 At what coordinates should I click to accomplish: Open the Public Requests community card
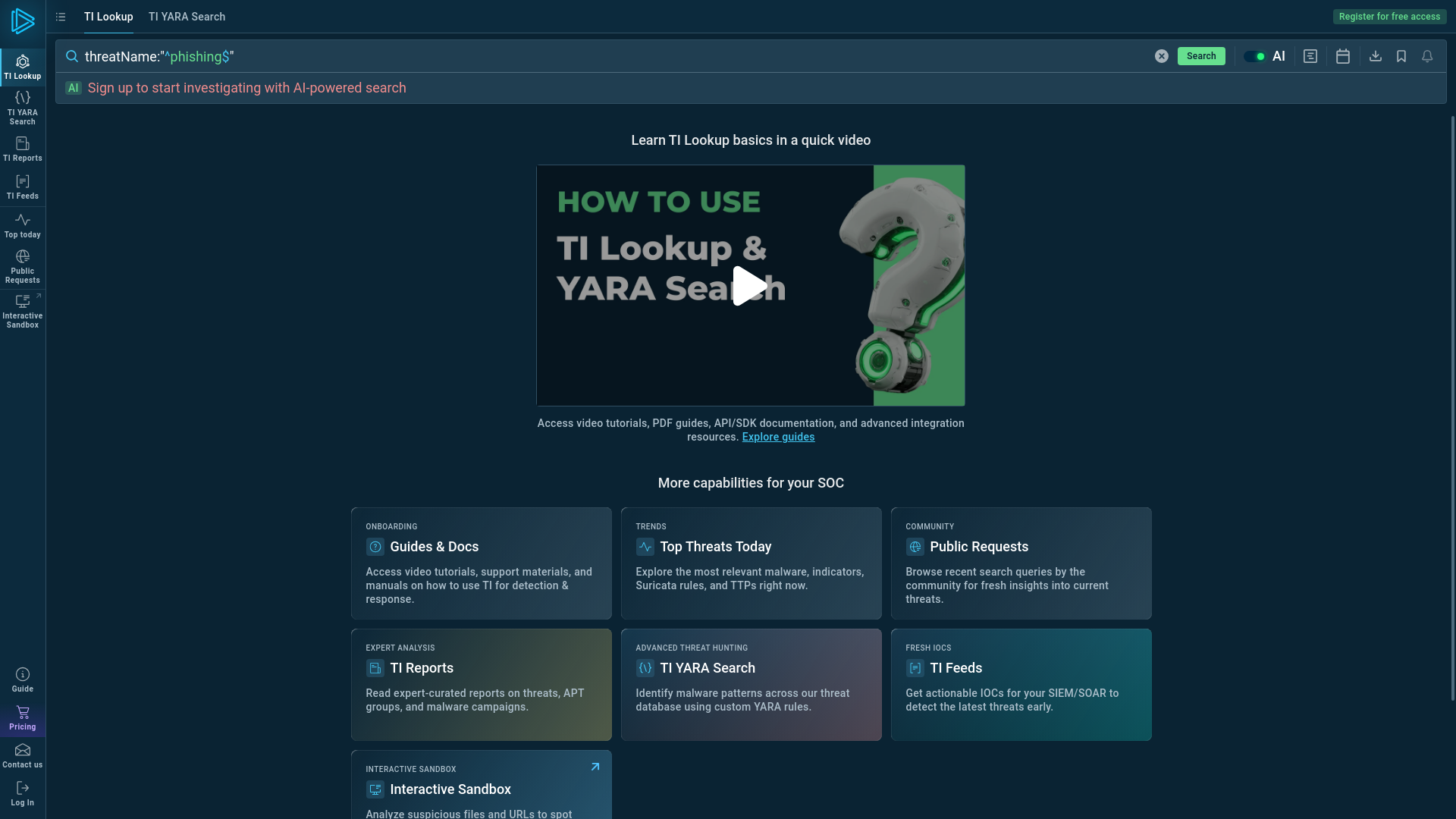[x=1021, y=563]
